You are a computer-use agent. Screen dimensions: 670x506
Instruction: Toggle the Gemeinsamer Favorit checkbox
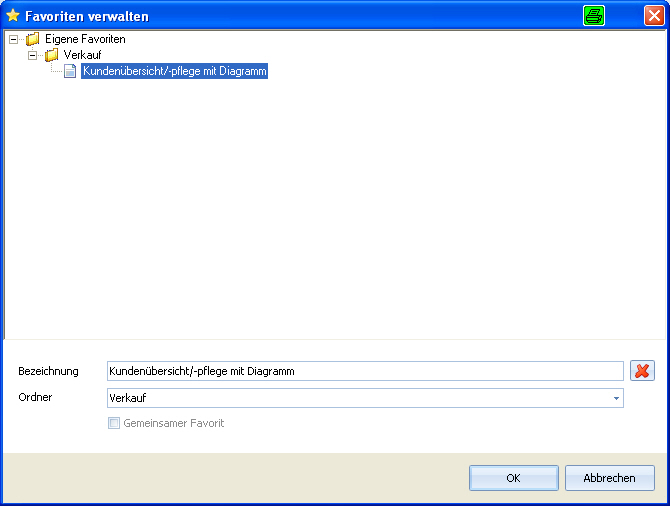pyautogui.click(x=114, y=423)
